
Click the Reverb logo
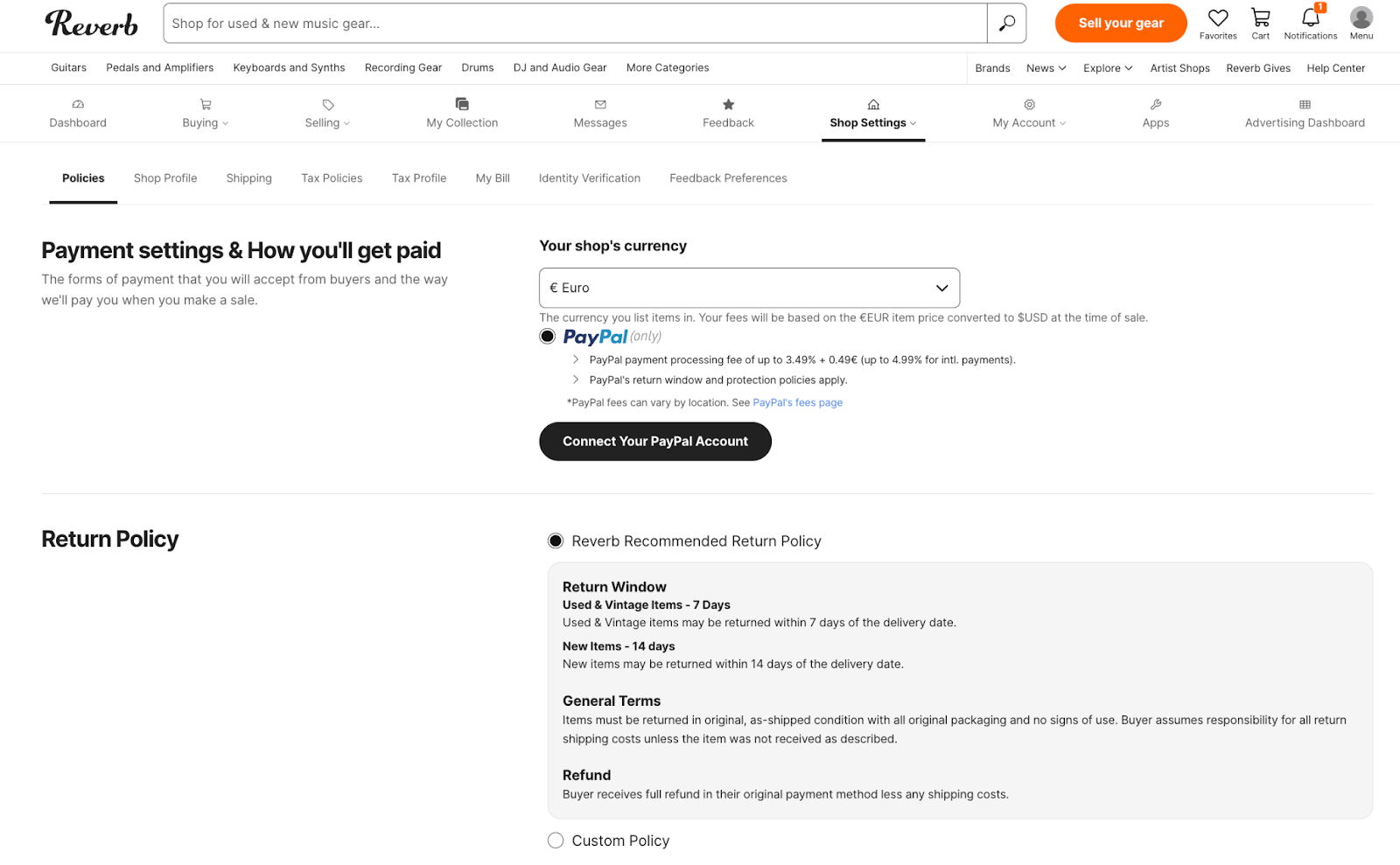(x=90, y=24)
